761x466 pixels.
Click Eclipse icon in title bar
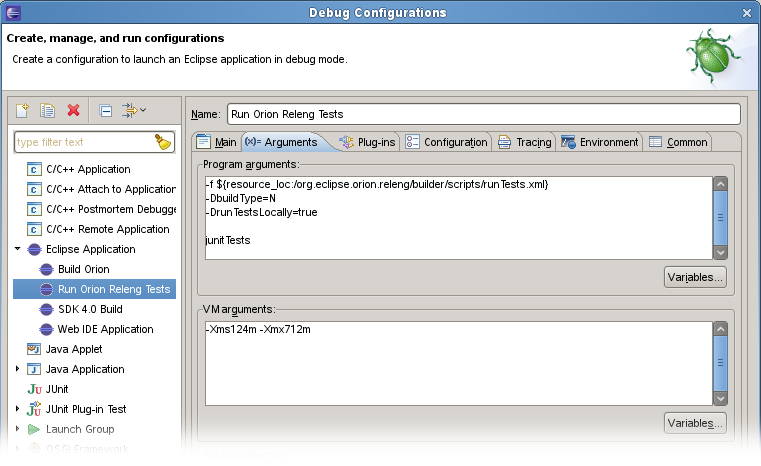13,13
